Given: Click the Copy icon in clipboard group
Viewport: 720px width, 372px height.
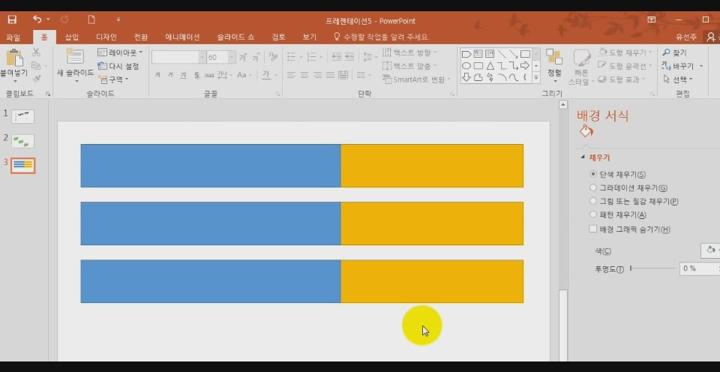Looking at the screenshot, I should point(36,66).
